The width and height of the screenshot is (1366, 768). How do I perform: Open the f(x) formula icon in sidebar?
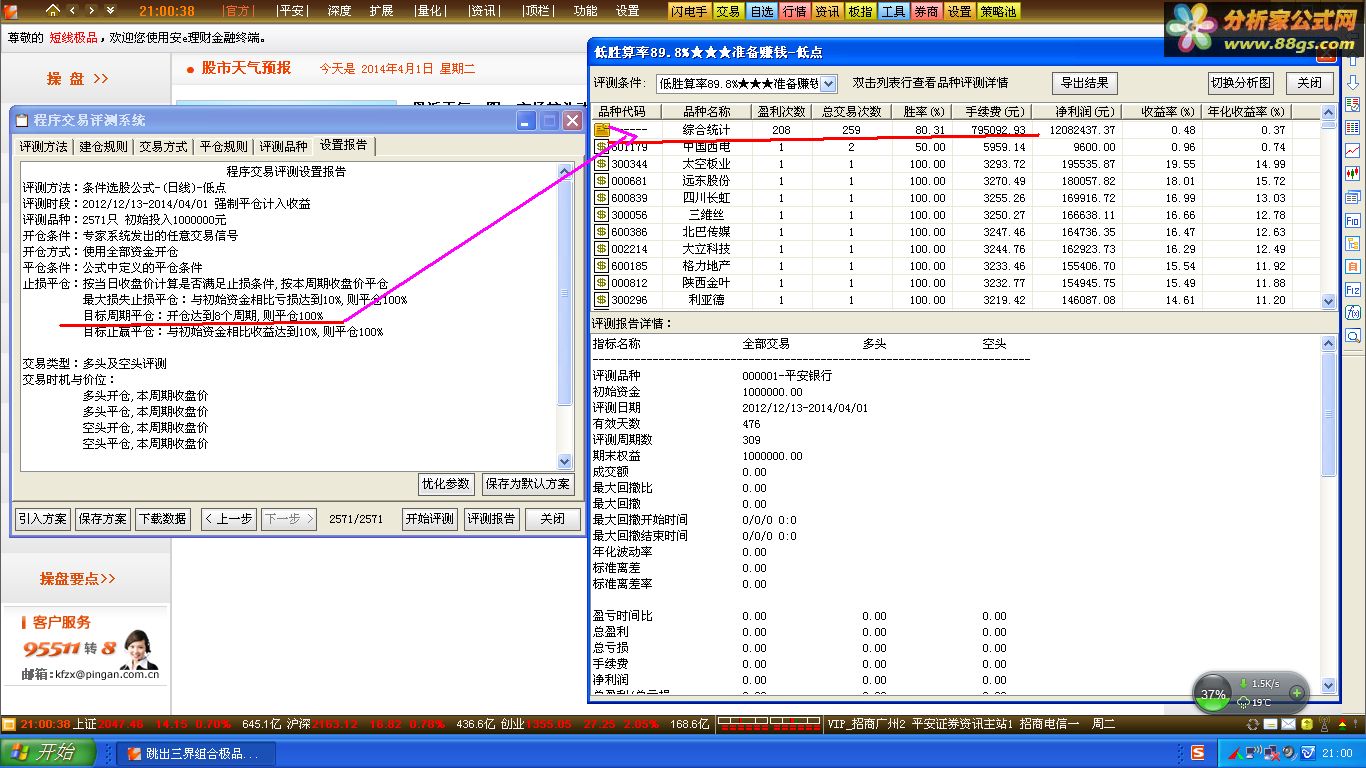click(1353, 313)
